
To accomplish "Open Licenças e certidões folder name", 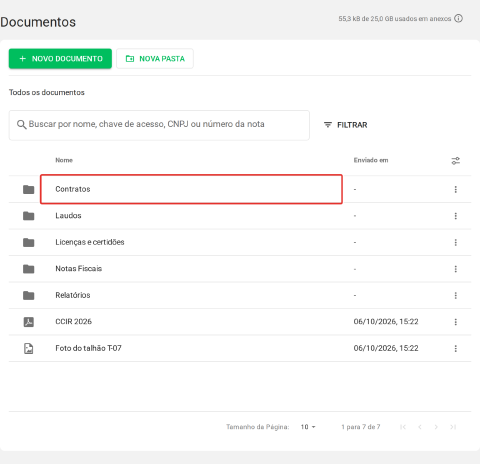I will [90, 242].
